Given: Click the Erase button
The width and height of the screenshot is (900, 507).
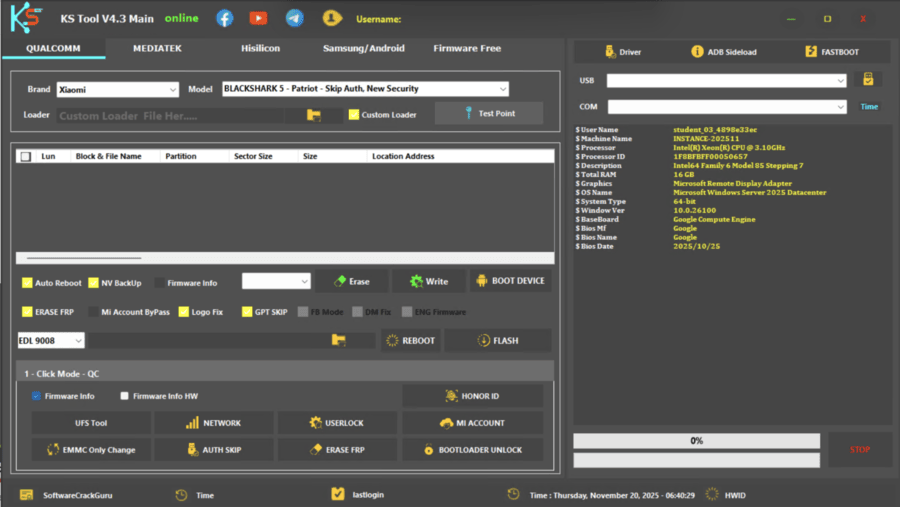Looking at the screenshot, I should pyautogui.click(x=351, y=281).
